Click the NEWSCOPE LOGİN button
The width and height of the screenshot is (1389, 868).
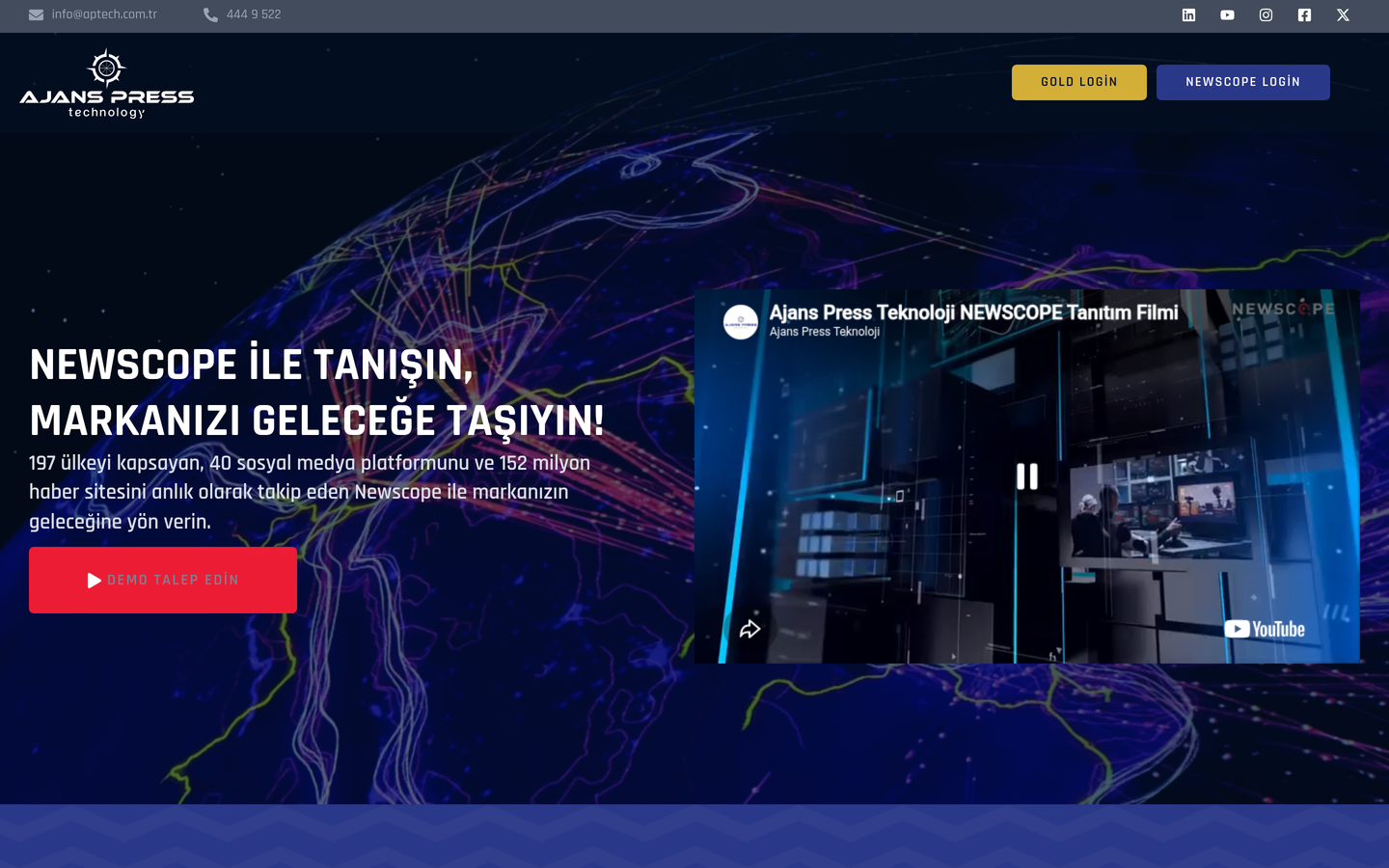pos(1243,82)
